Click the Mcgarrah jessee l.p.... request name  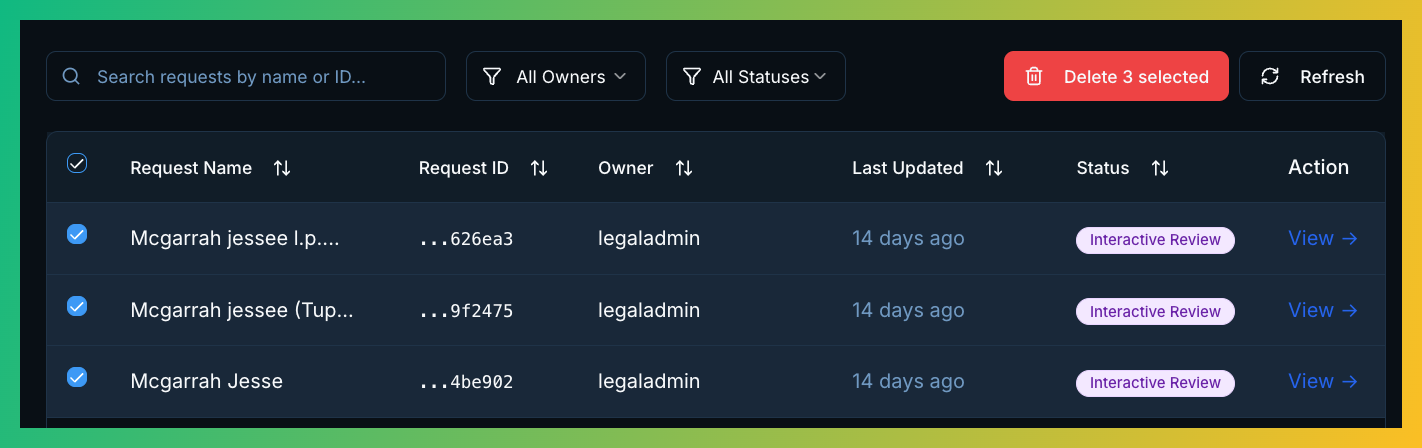[x=235, y=238]
